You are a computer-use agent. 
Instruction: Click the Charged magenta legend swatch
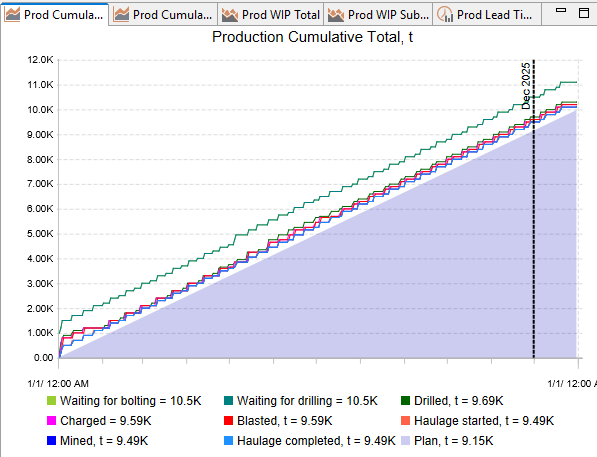51,420
